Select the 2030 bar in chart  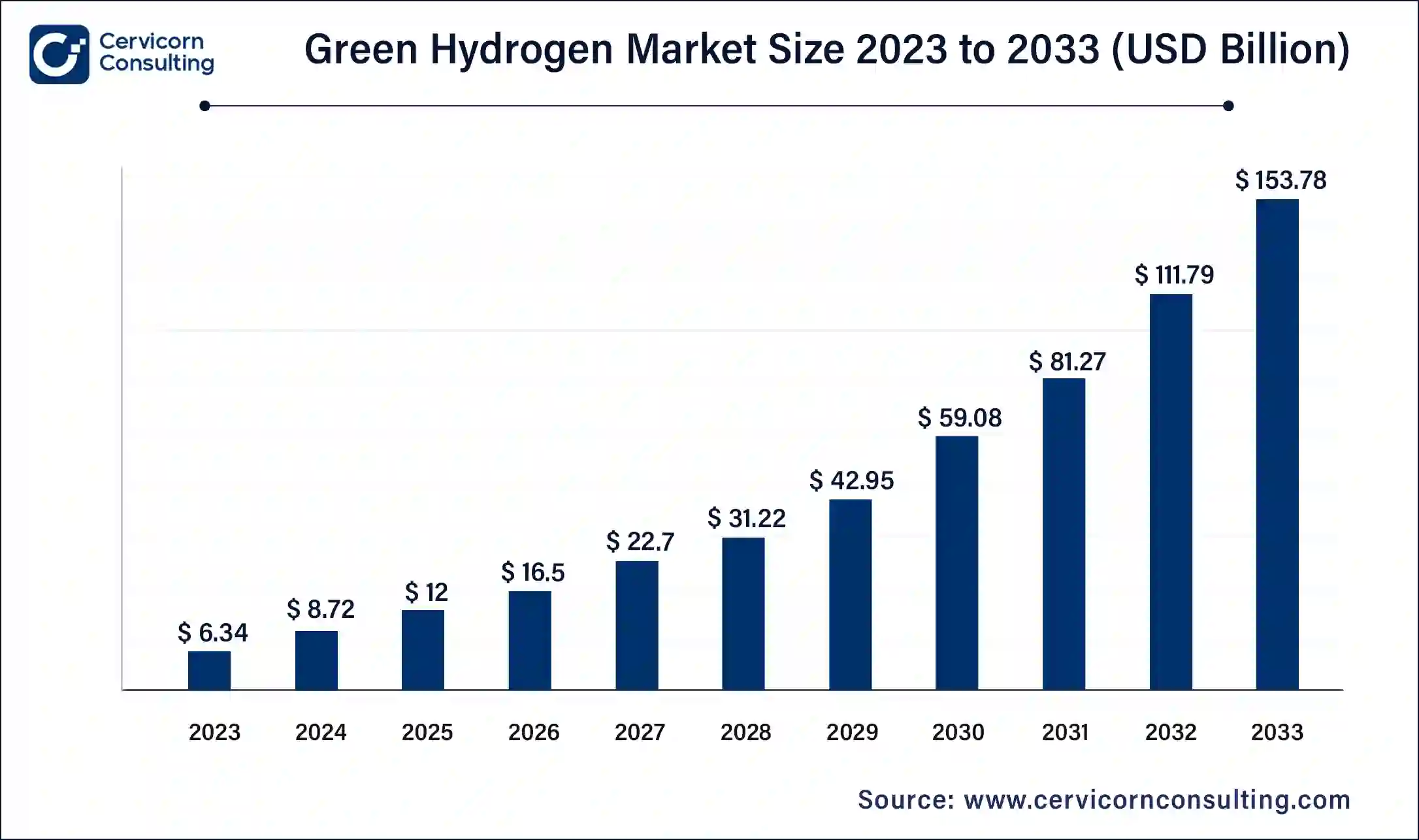[956, 562]
